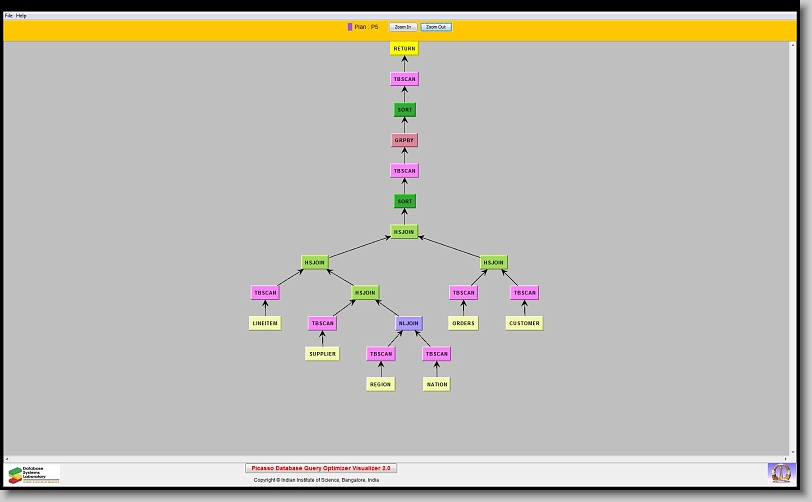Click the TBSCAN node directly below RETURN
The width and height of the screenshot is (812, 502).
click(x=404, y=79)
